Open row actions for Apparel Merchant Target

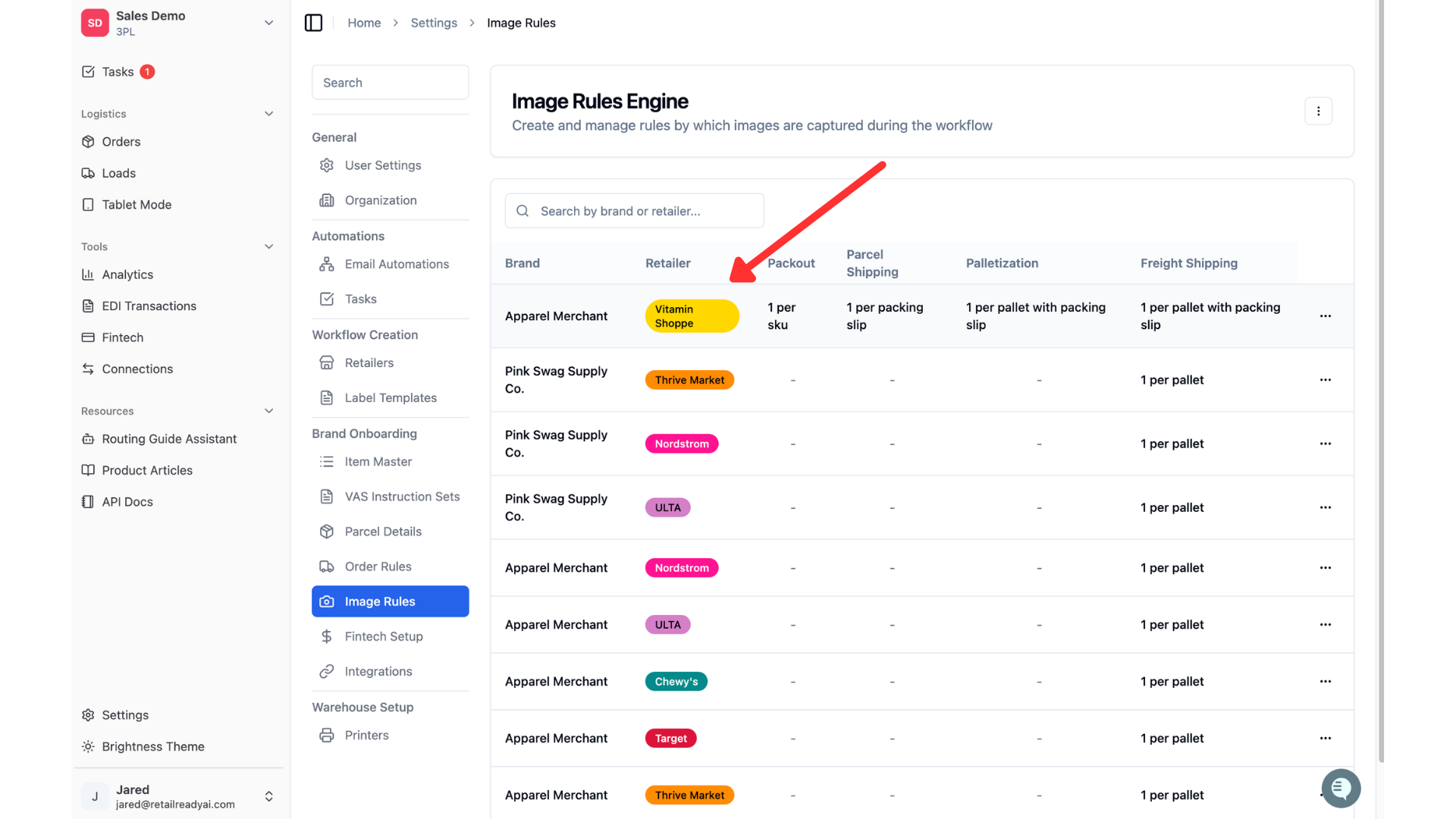[x=1325, y=739]
